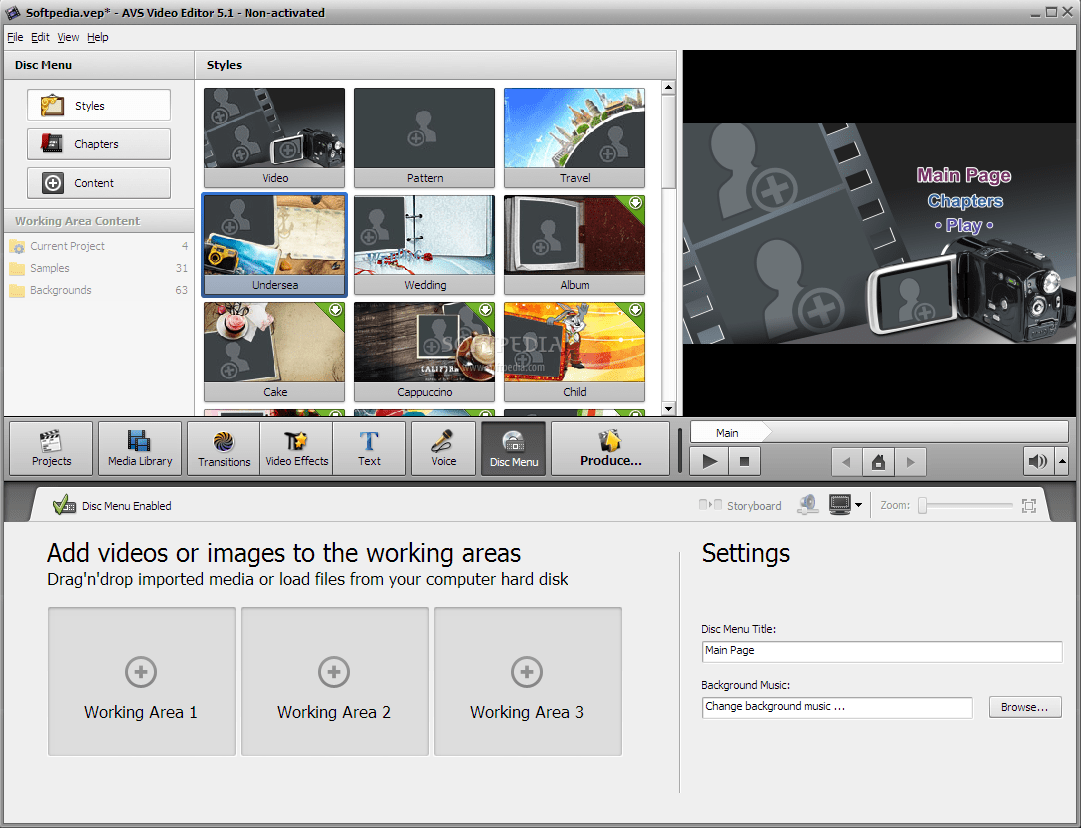Click the voice headset icon on timeline bar
The image size is (1081, 828).
coord(808,505)
